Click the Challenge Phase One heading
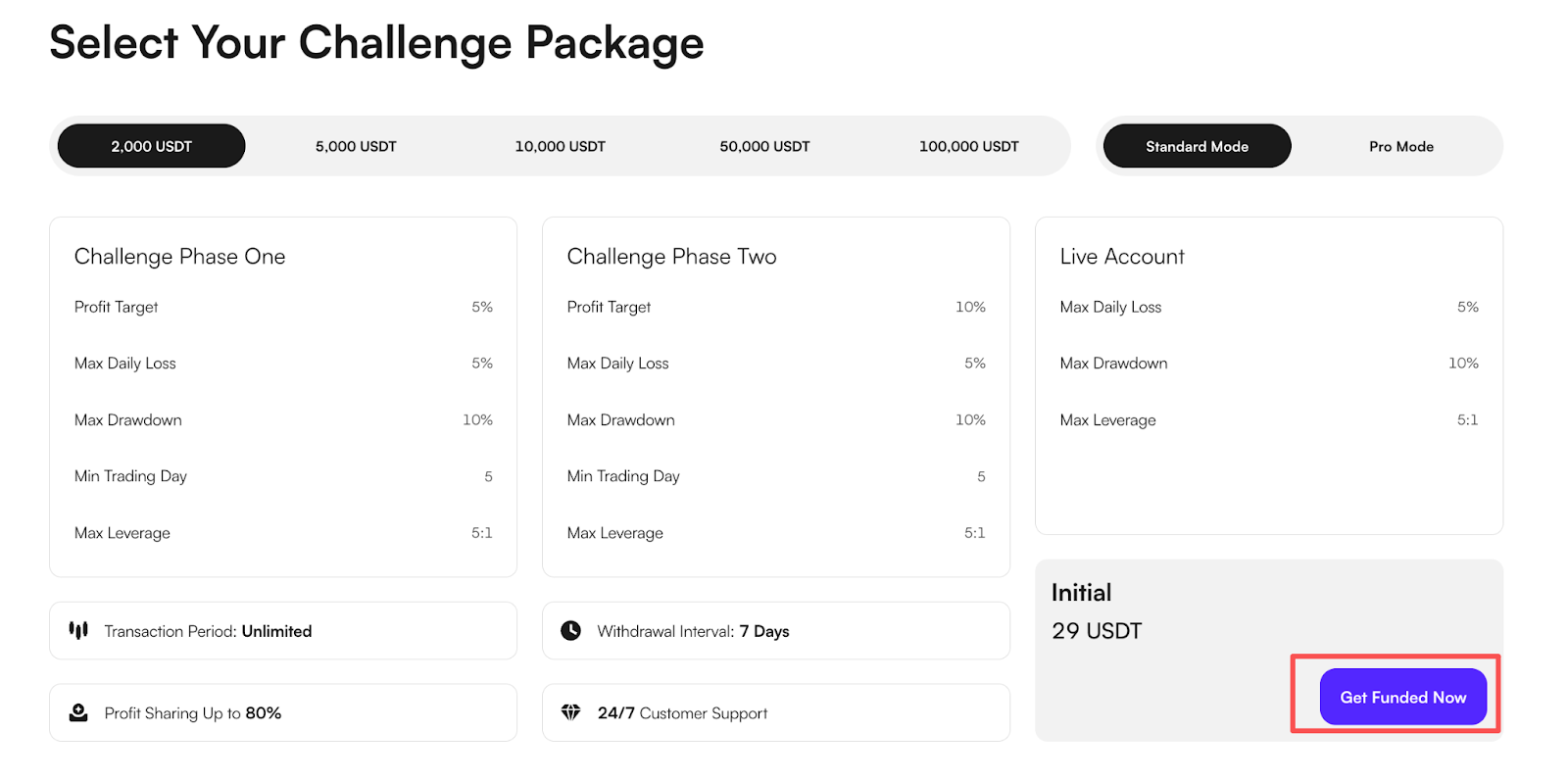Viewport: 1568px width, 780px height. coord(180,257)
